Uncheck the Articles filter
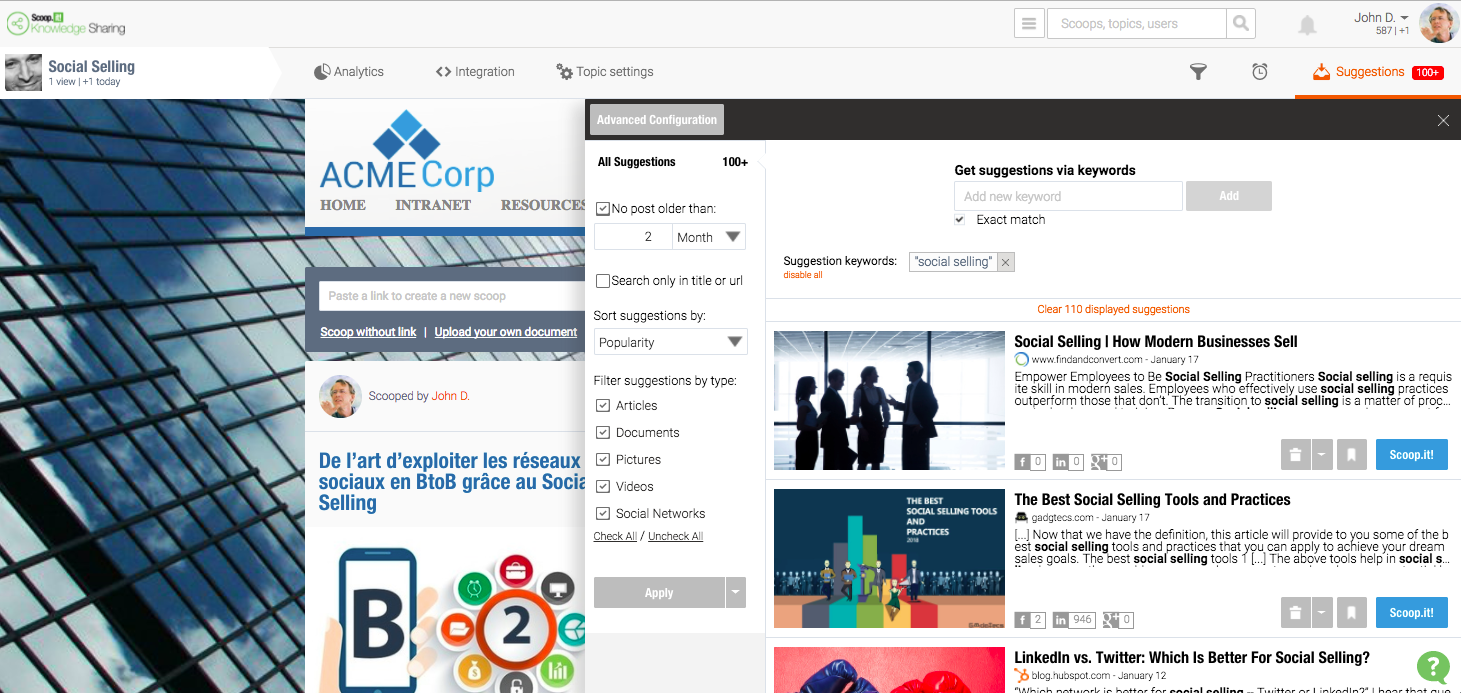Image resolution: width=1461 pixels, height=693 pixels. pos(603,405)
